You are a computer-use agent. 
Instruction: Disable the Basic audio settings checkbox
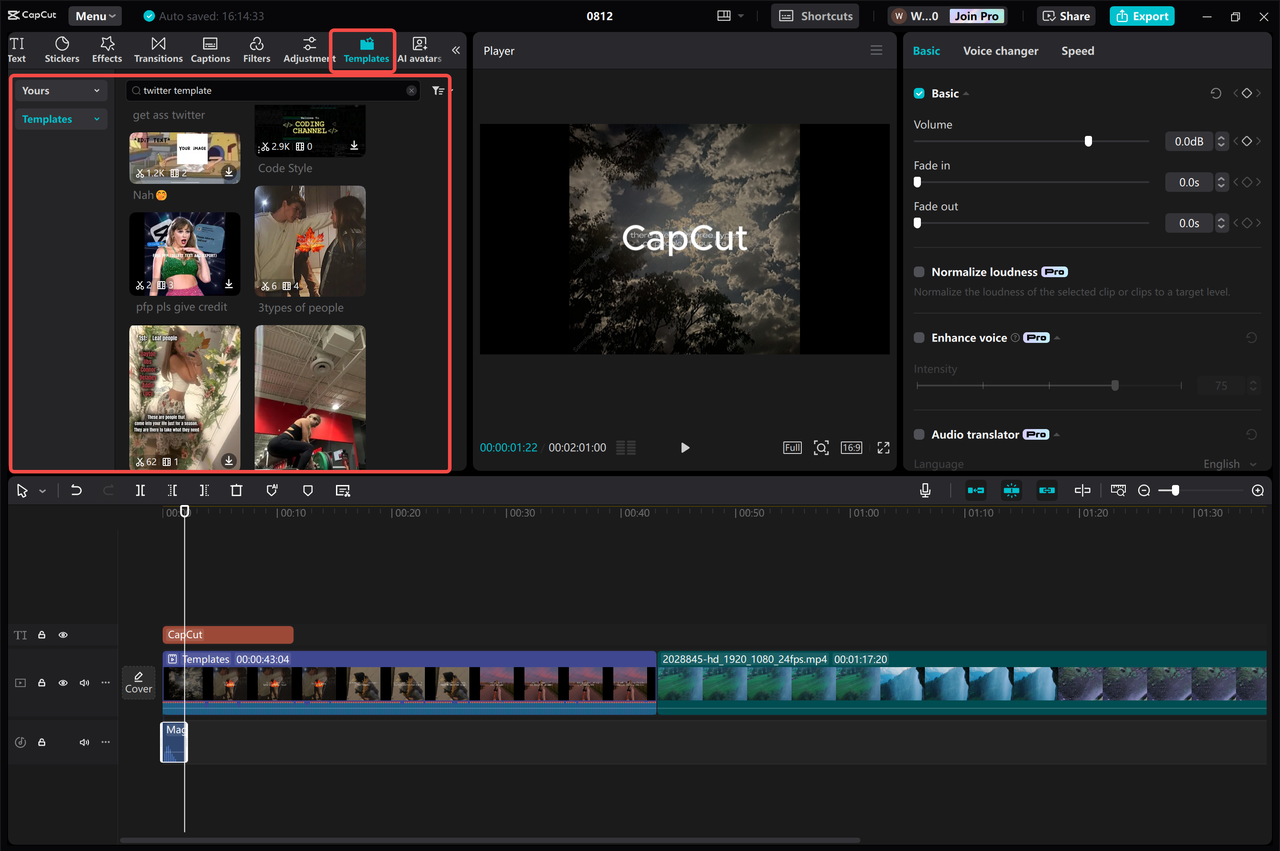click(x=919, y=93)
